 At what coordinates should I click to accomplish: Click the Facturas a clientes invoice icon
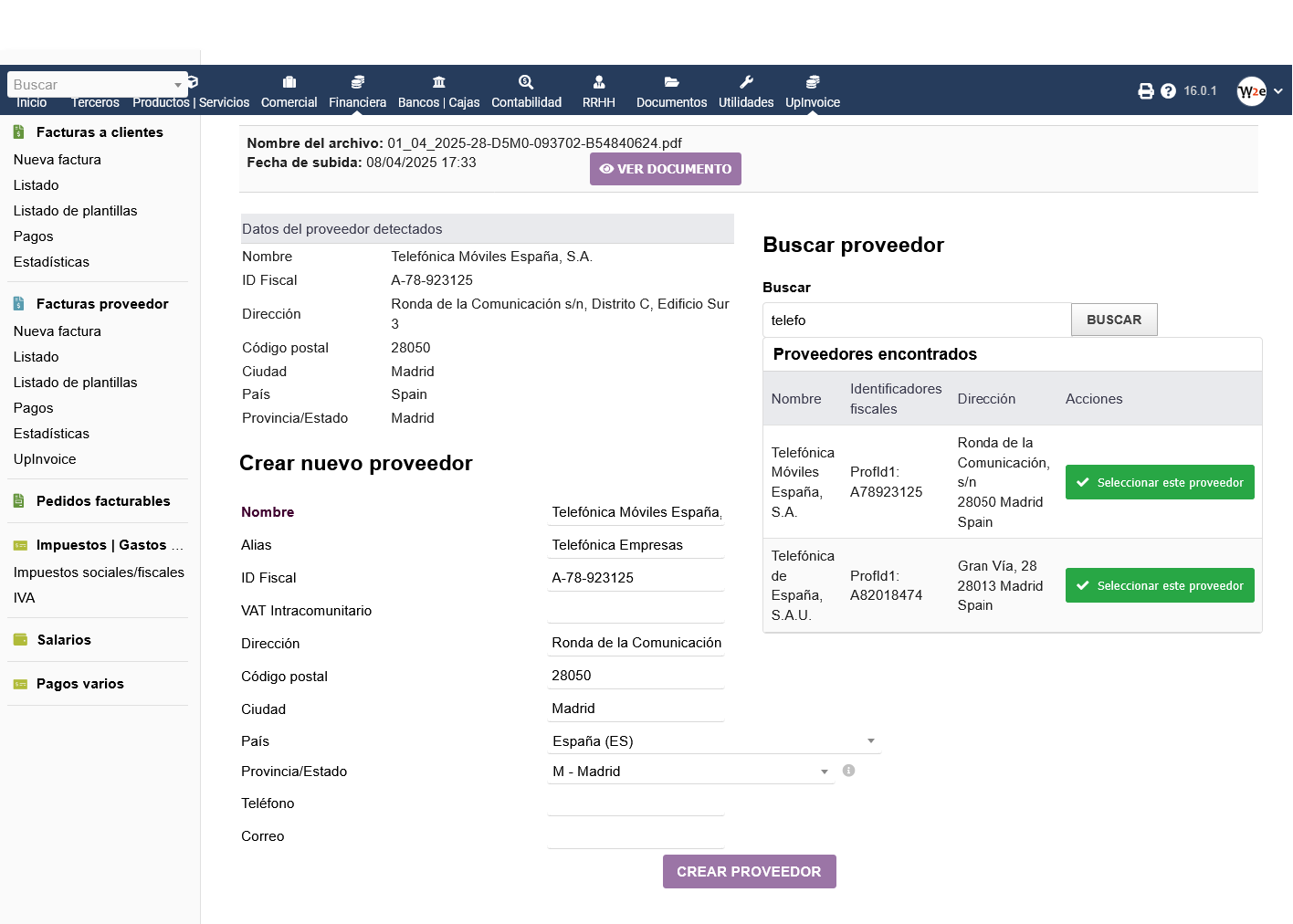pyautogui.click(x=19, y=132)
